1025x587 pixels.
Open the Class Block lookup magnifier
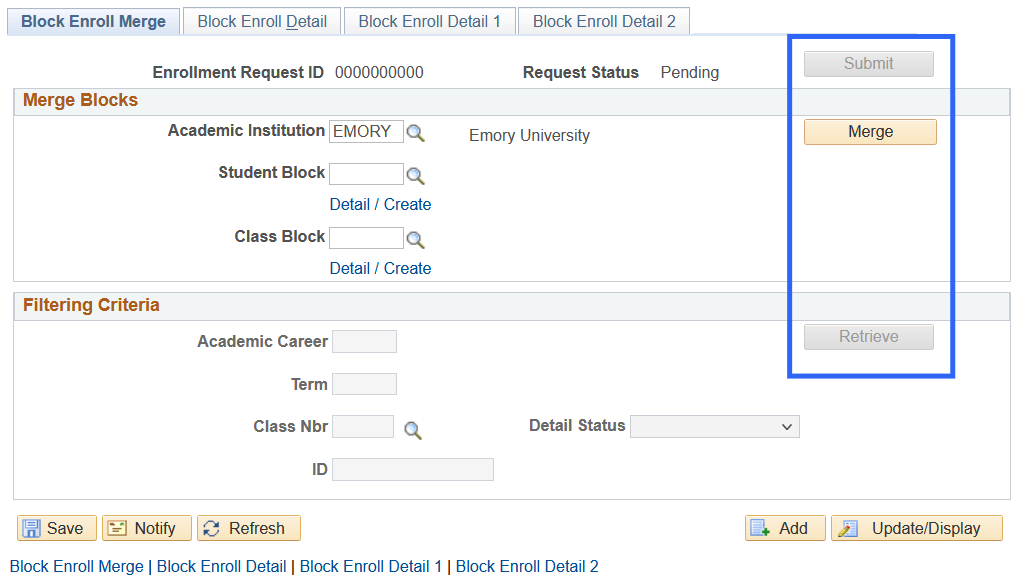[415, 238]
